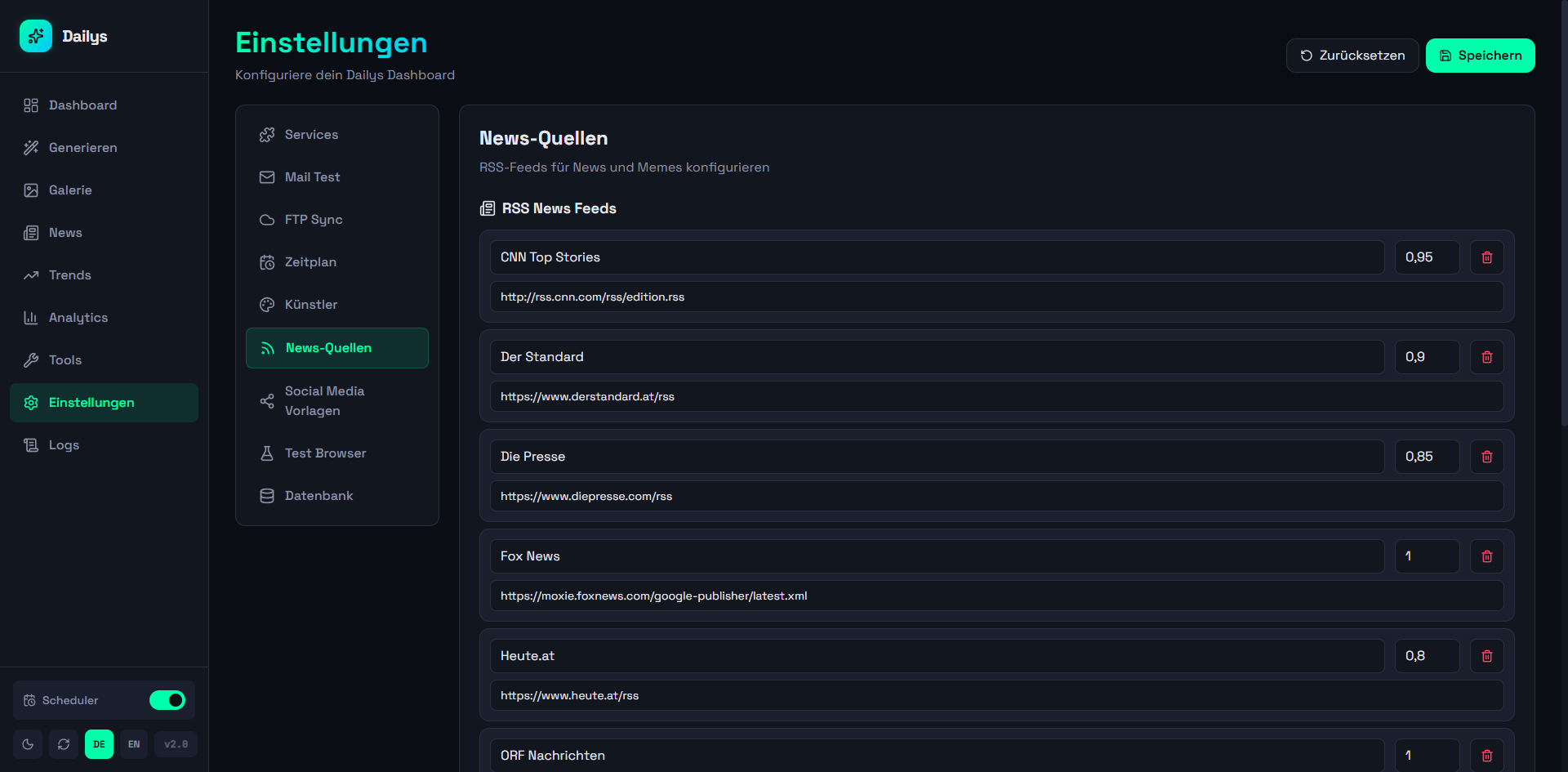1568x772 pixels.
Task: Click the Der Standard URL field
Action: [996, 396]
